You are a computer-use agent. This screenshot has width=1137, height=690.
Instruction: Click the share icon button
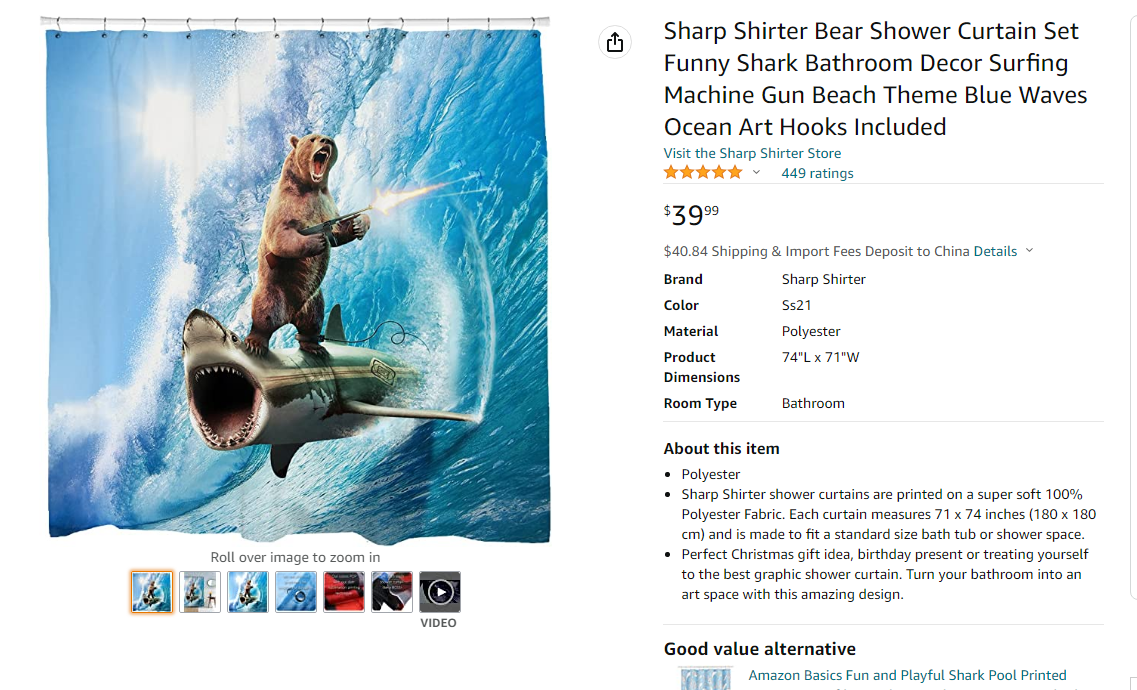[614, 42]
